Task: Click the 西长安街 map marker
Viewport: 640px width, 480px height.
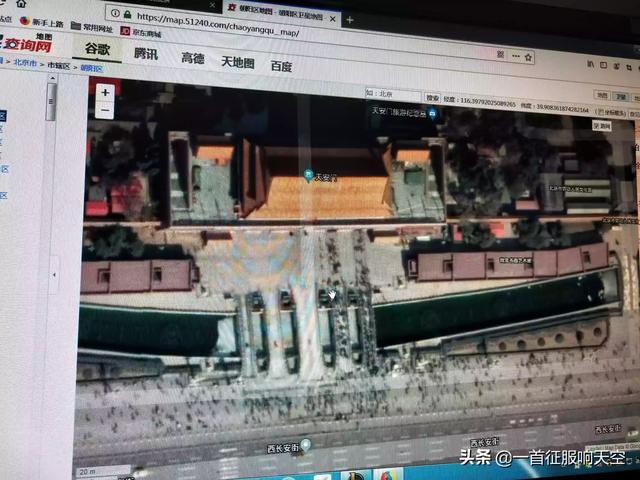Action: [x=305, y=444]
